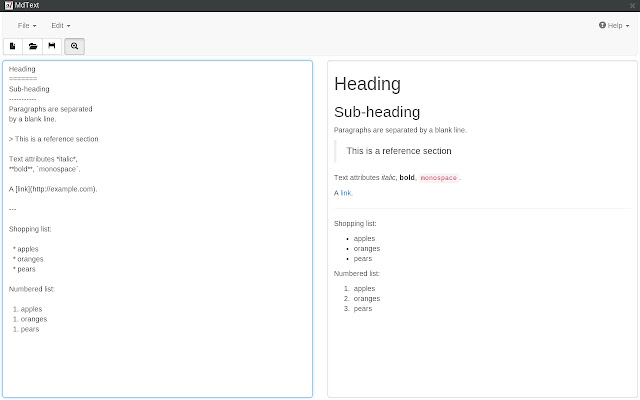This screenshot has width=640, height=400.
Task: Click '1. pears' line in the editor
Action: 26,329
